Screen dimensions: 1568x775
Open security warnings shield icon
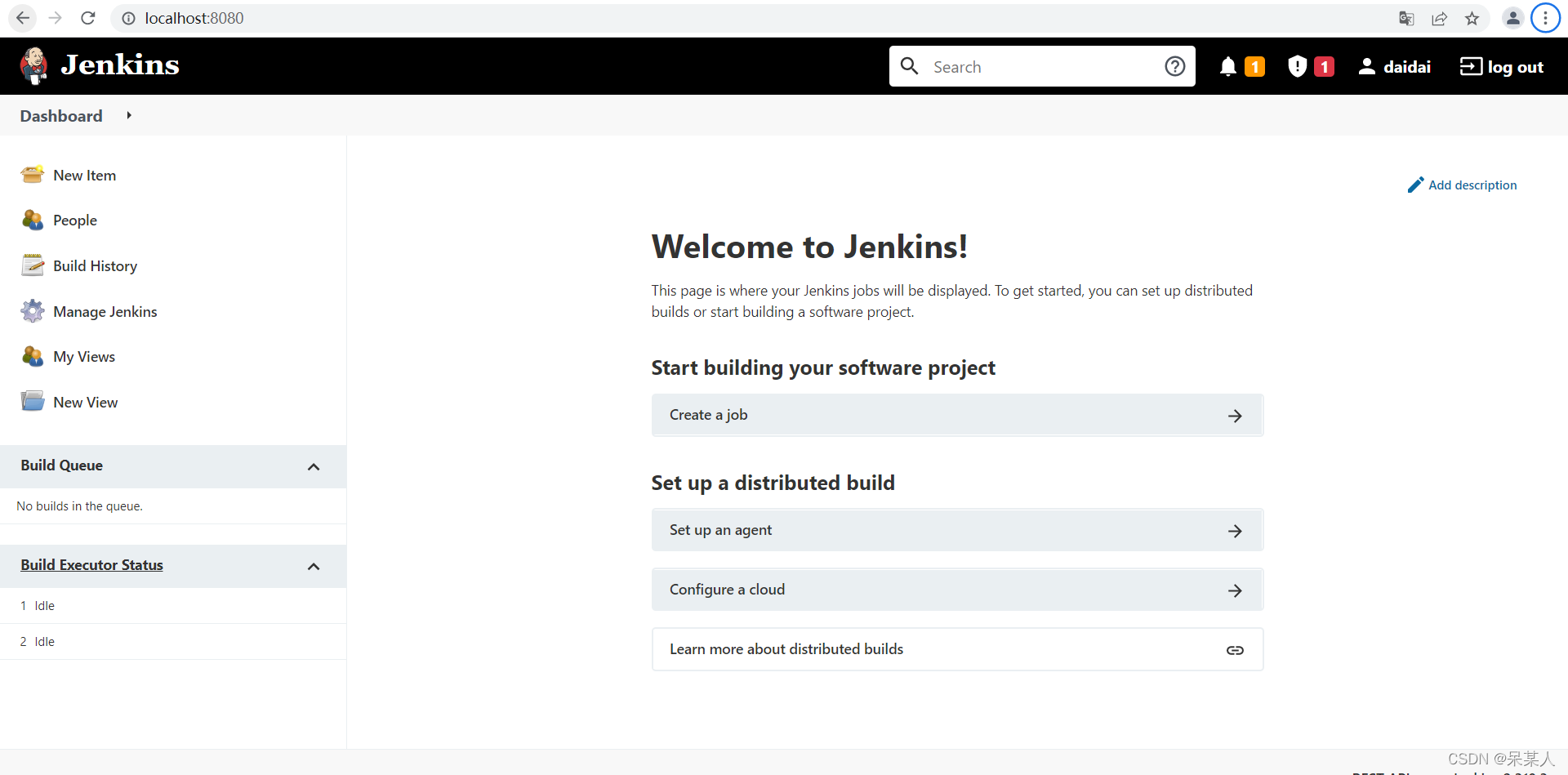pyautogui.click(x=1297, y=66)
